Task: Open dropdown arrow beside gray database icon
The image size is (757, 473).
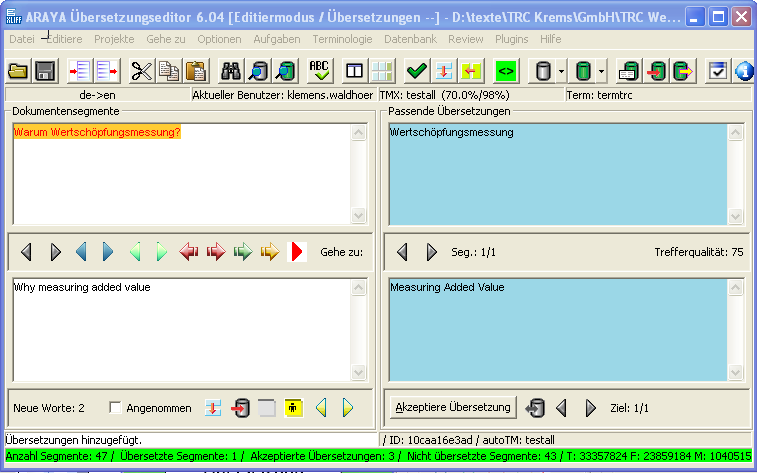Action: [562, 71]
